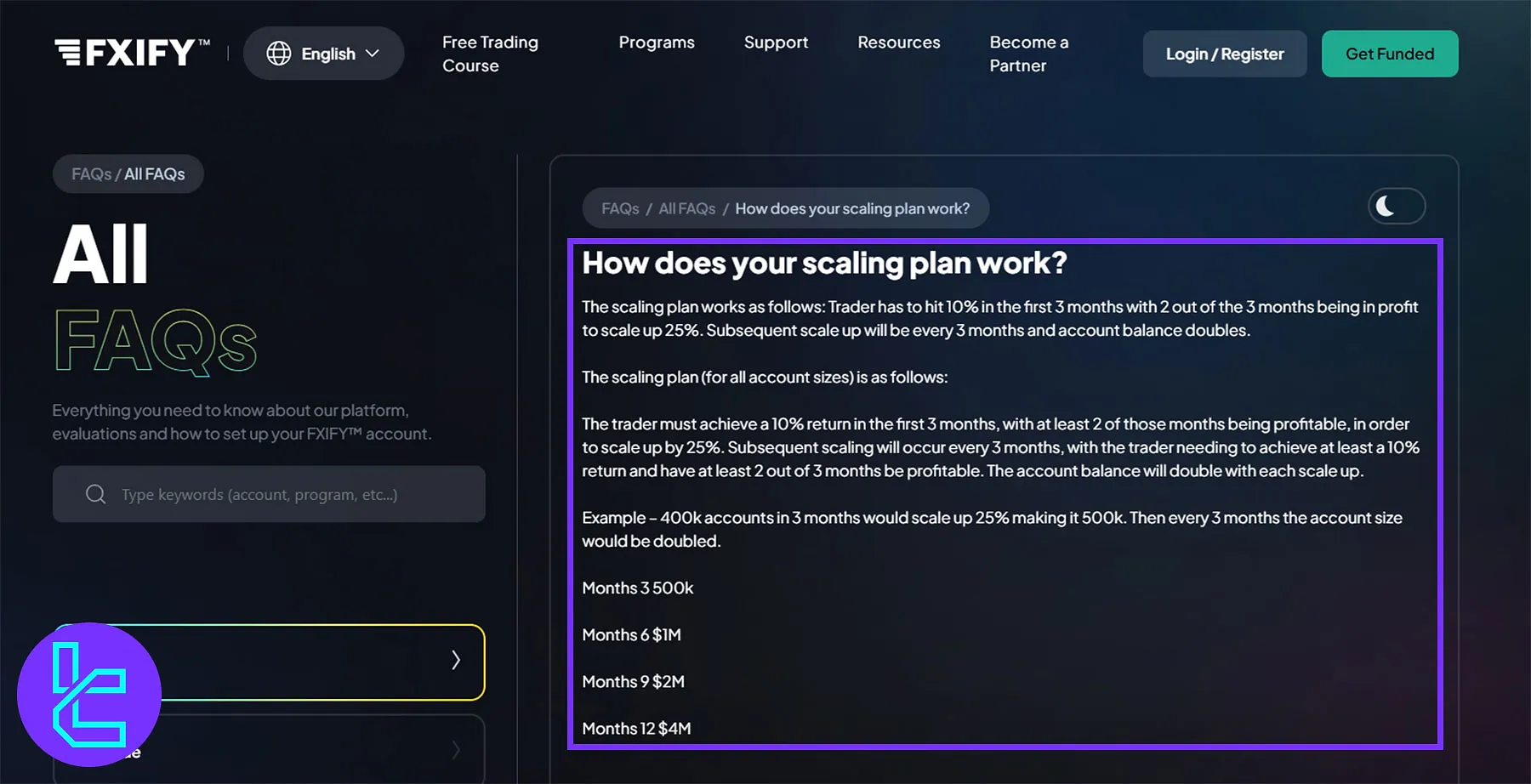
Task: Toggle the dark mode moon switch
Action: click(1396, 207)
